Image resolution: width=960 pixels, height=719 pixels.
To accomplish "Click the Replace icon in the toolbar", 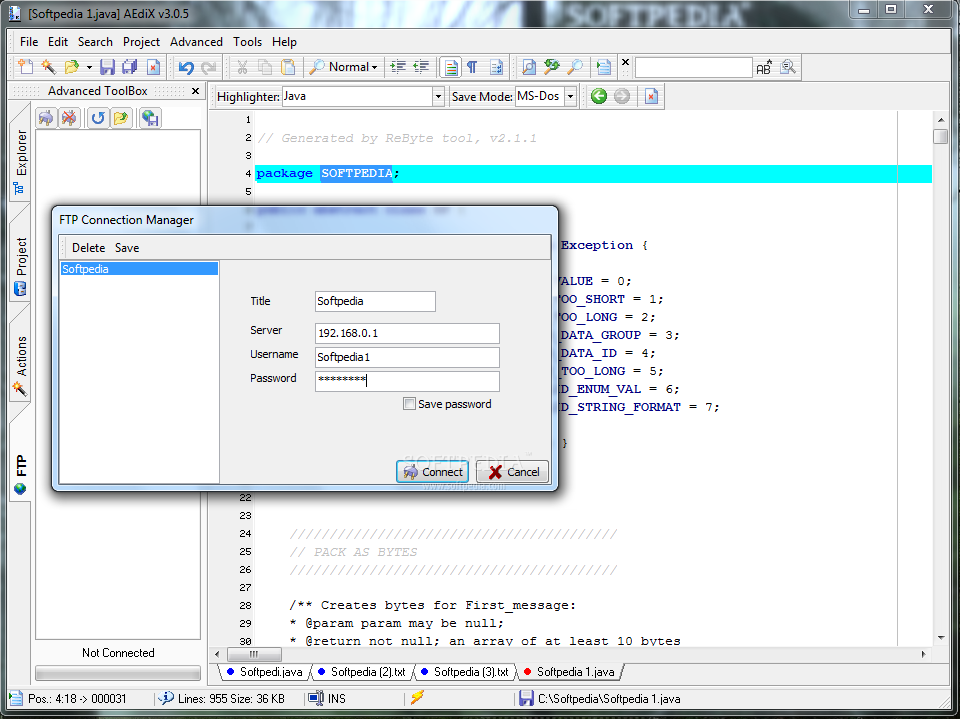I will tap(552, 67).
